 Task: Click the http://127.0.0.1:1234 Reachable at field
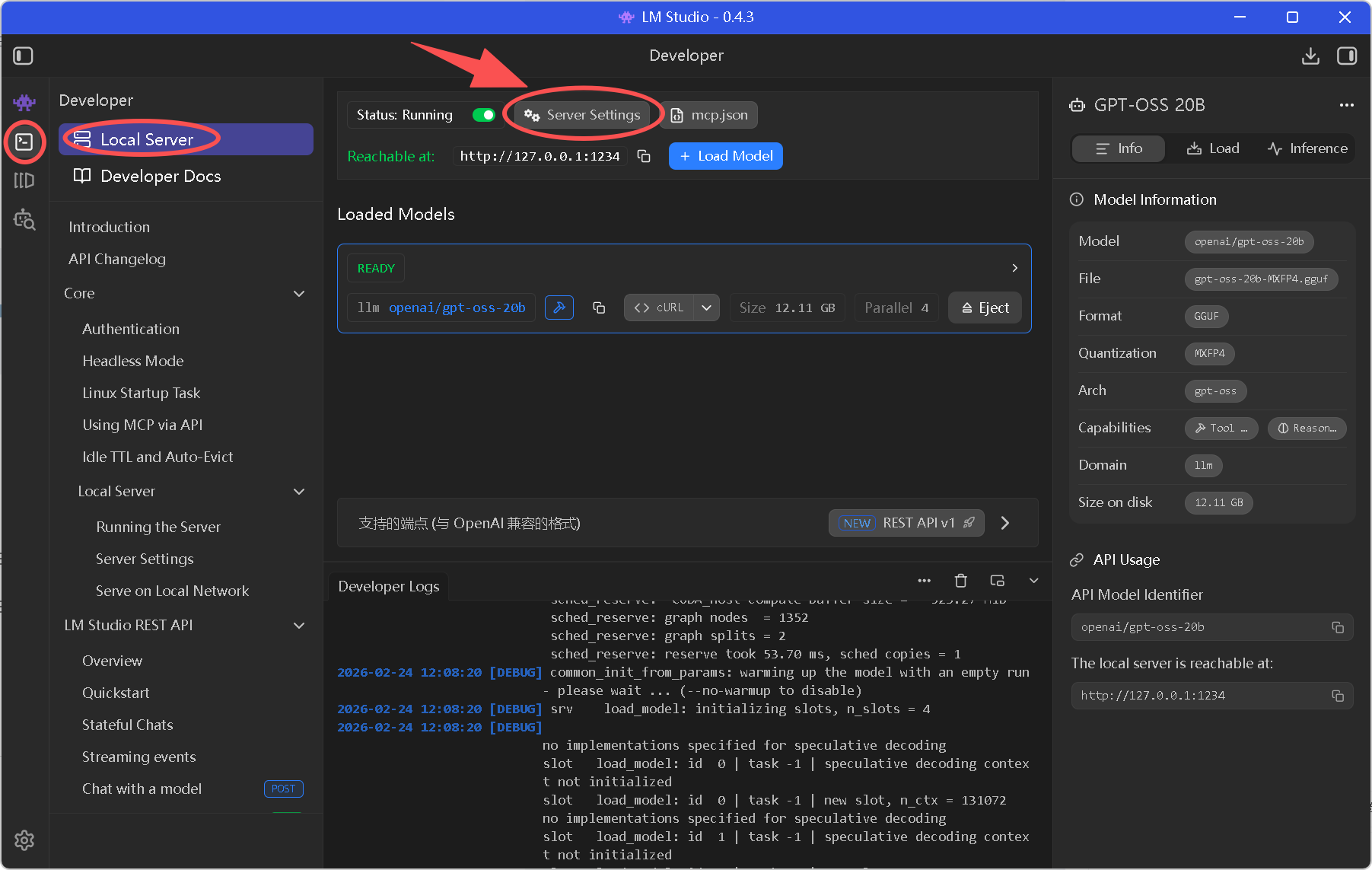(x=540, y=156)
